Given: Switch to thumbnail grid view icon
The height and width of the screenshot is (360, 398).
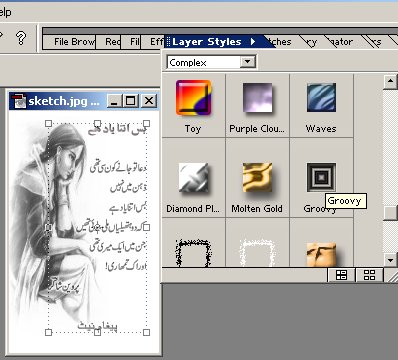Looking at the screenshot, I should [369, 275].
